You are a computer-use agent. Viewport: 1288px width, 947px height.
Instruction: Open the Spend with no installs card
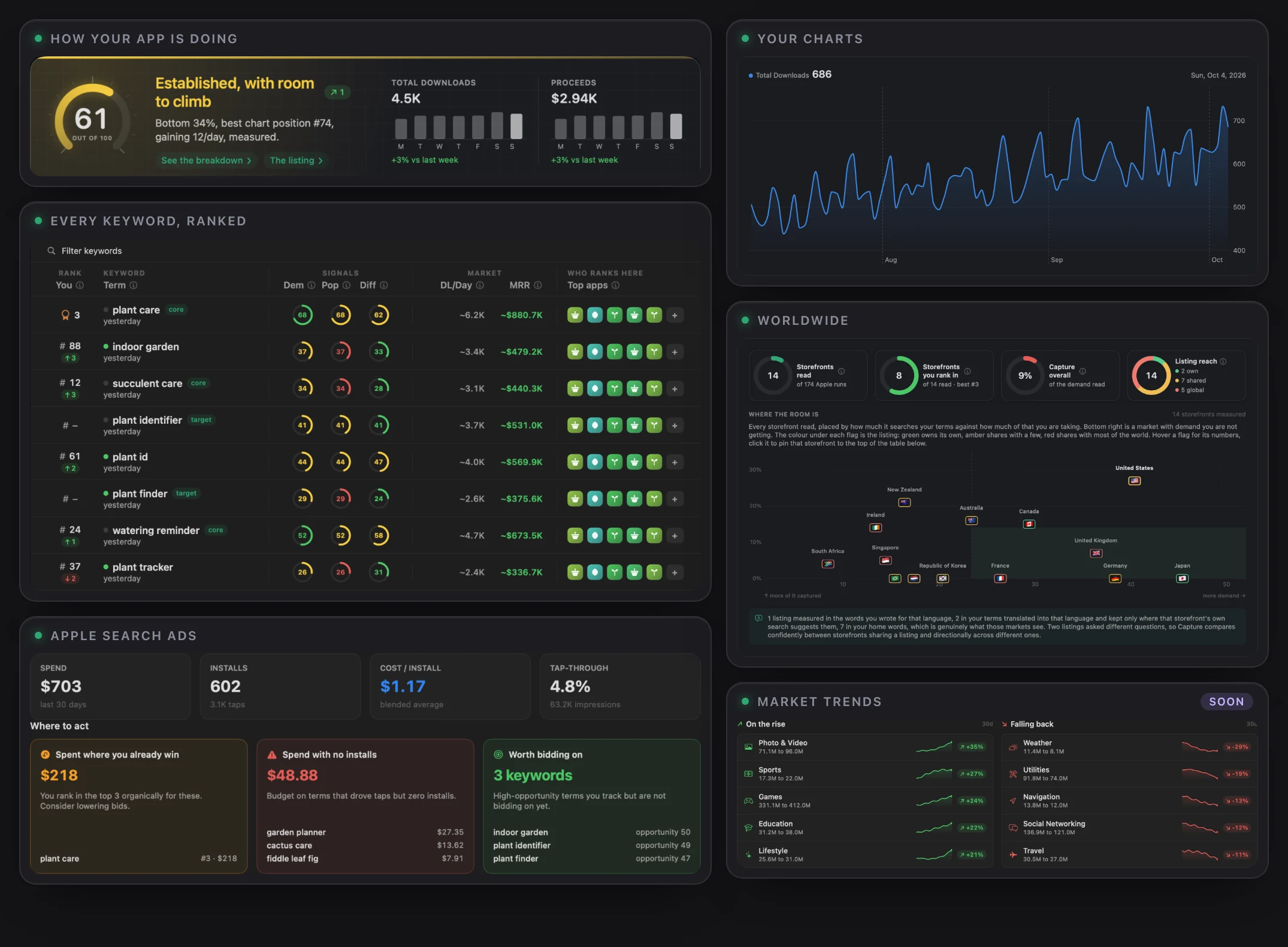[365, 806]
